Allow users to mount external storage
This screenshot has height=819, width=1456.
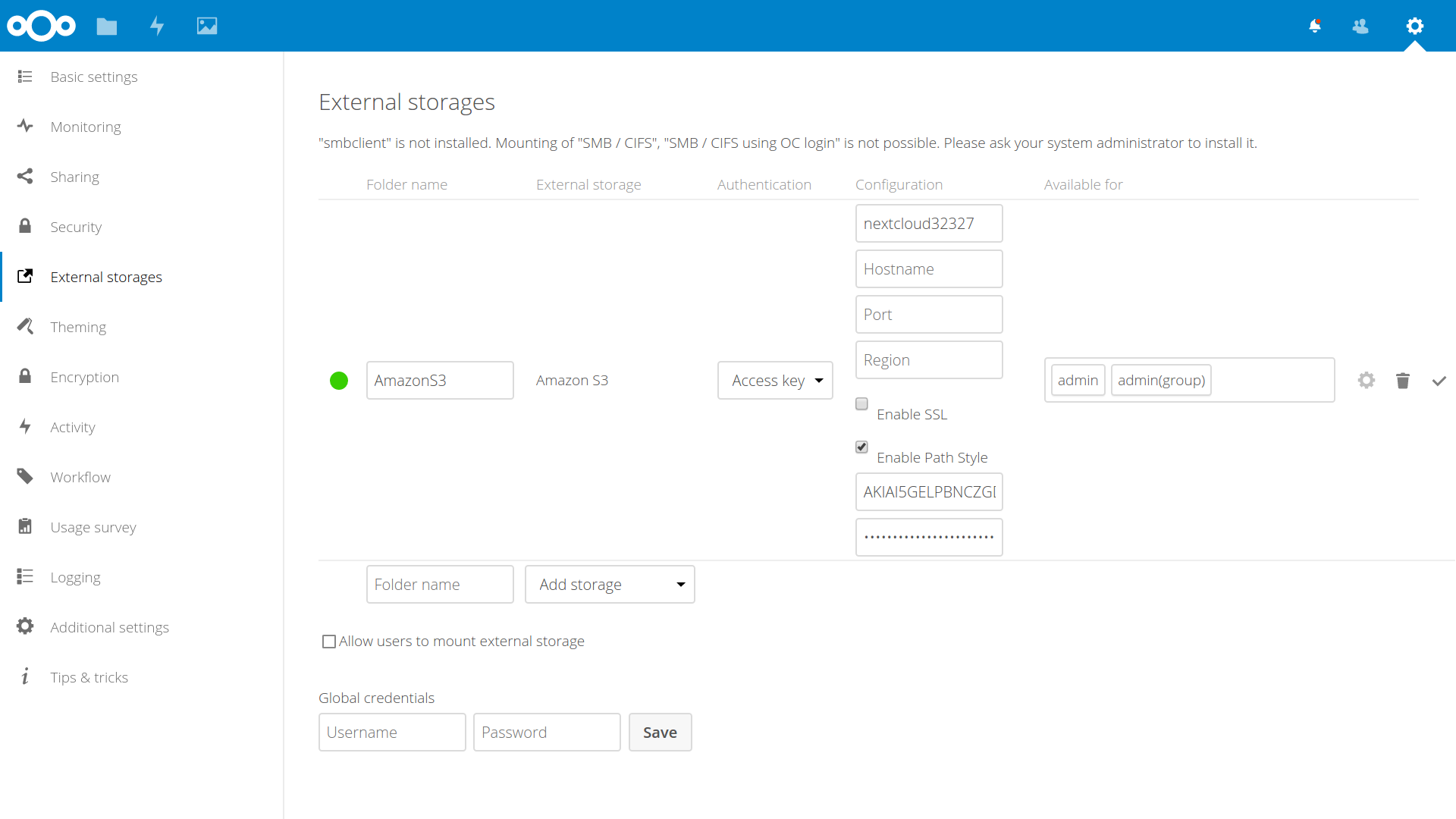(329, 642)
